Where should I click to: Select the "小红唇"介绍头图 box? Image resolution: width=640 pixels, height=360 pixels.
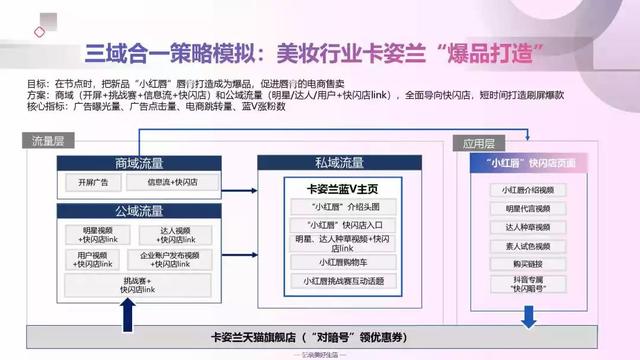pyautogui.click(x=343, y=207)
